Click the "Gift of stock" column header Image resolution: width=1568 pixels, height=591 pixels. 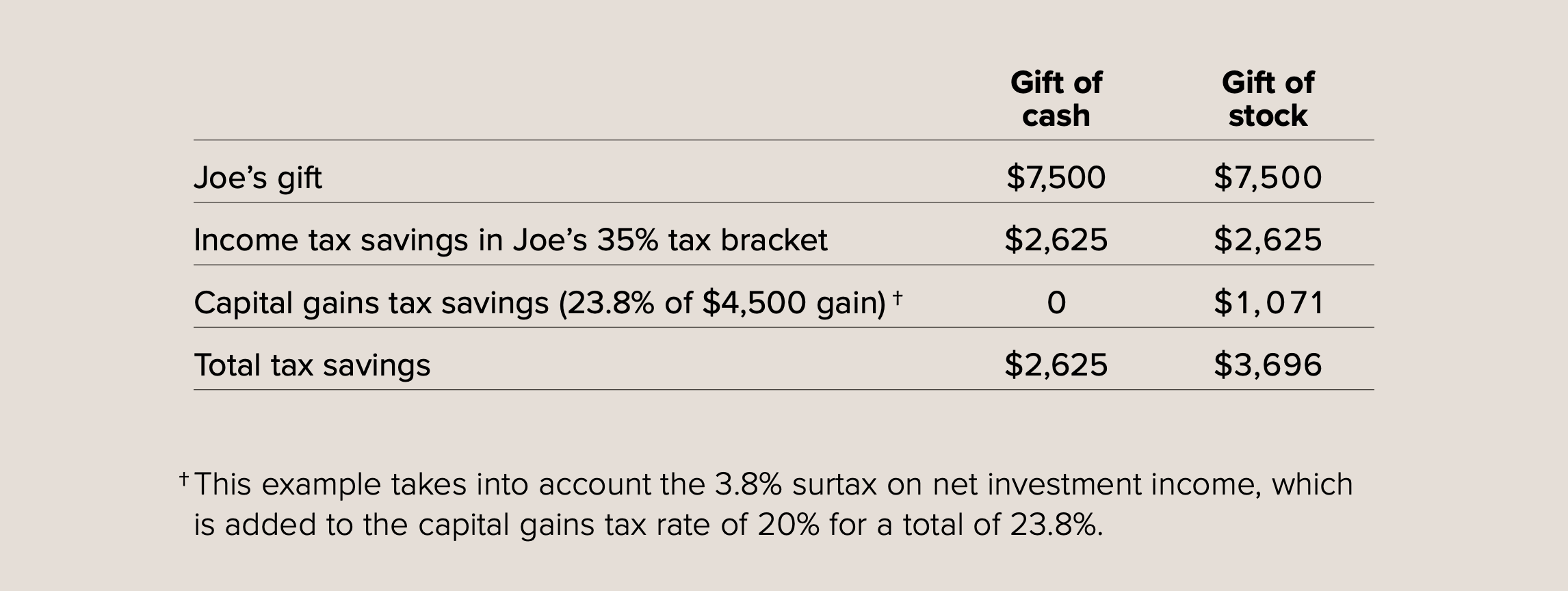1268,99
